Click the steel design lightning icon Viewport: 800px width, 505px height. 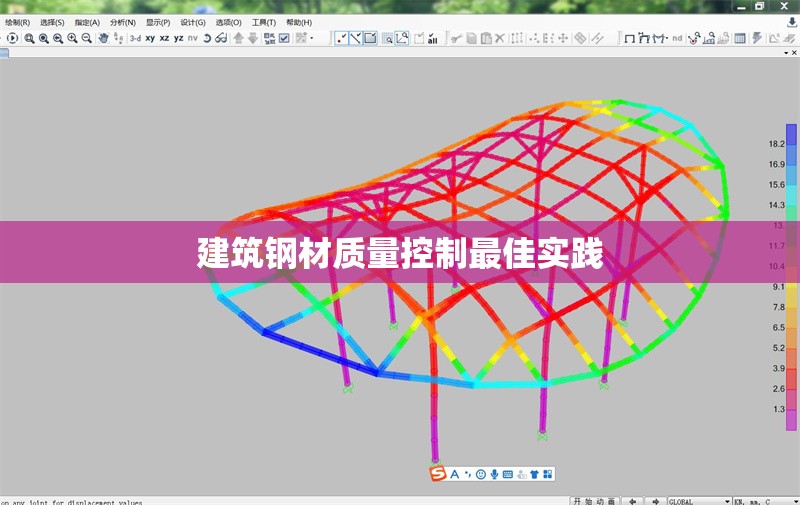757,38
